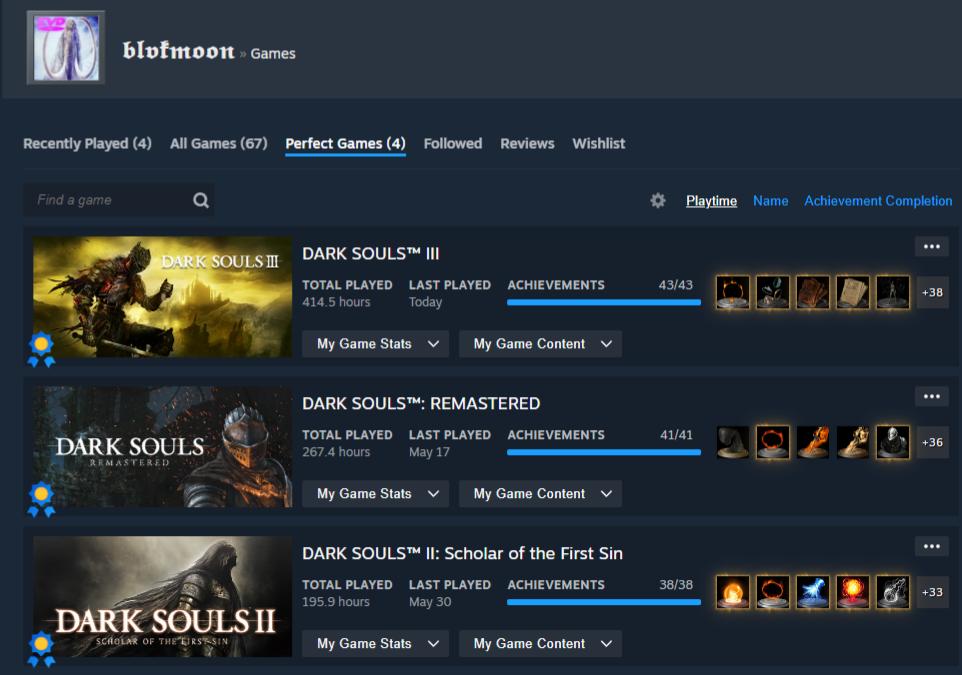This screenshot has width=962, height=675.
Task: Switch to Recently Played (4) tab
Action: coord(87,144)
